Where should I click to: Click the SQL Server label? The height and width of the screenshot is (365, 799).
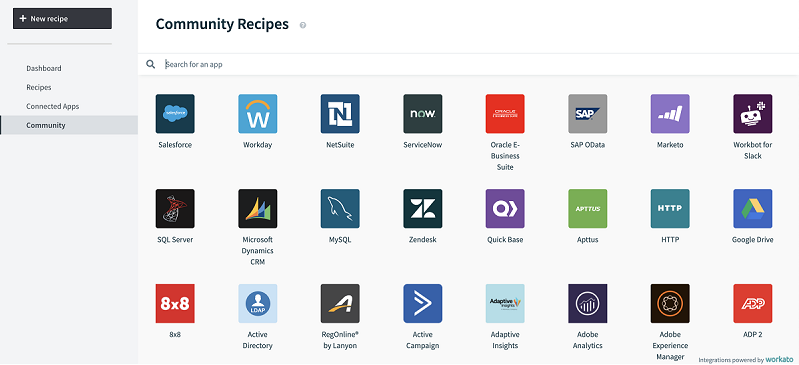point(175,240)
